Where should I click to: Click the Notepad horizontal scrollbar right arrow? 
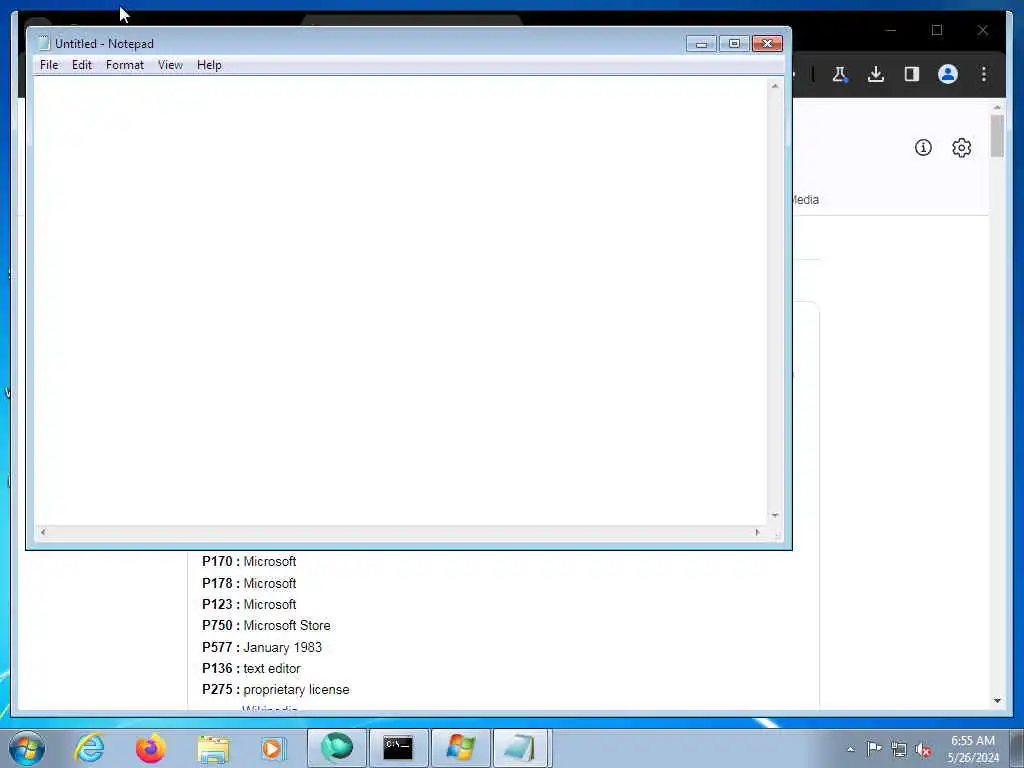point(758,532)
